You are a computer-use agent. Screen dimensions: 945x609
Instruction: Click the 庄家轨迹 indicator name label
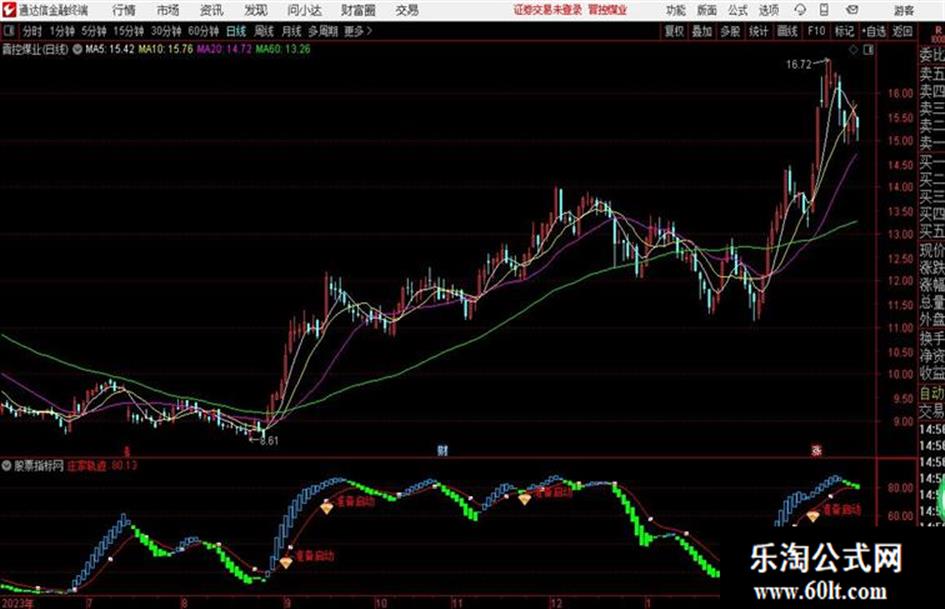(x=87, y=466)
